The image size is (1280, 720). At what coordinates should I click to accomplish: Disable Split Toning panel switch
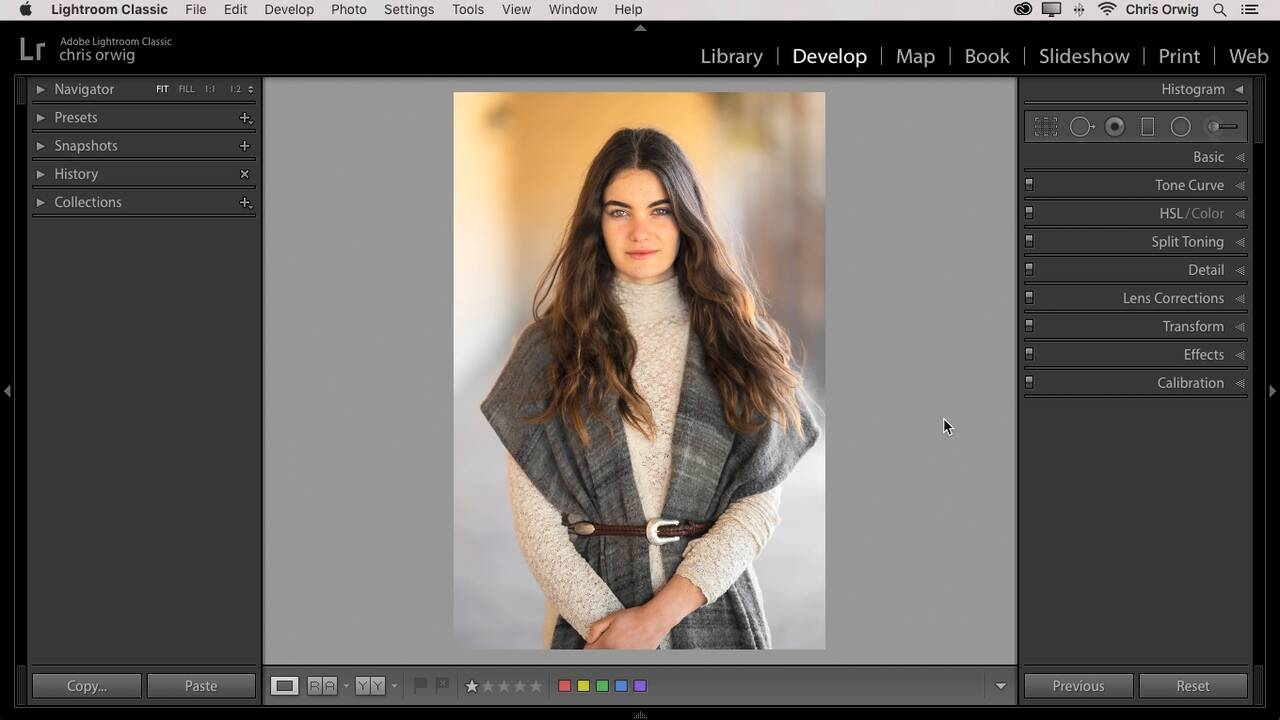tap(1029, 241)
